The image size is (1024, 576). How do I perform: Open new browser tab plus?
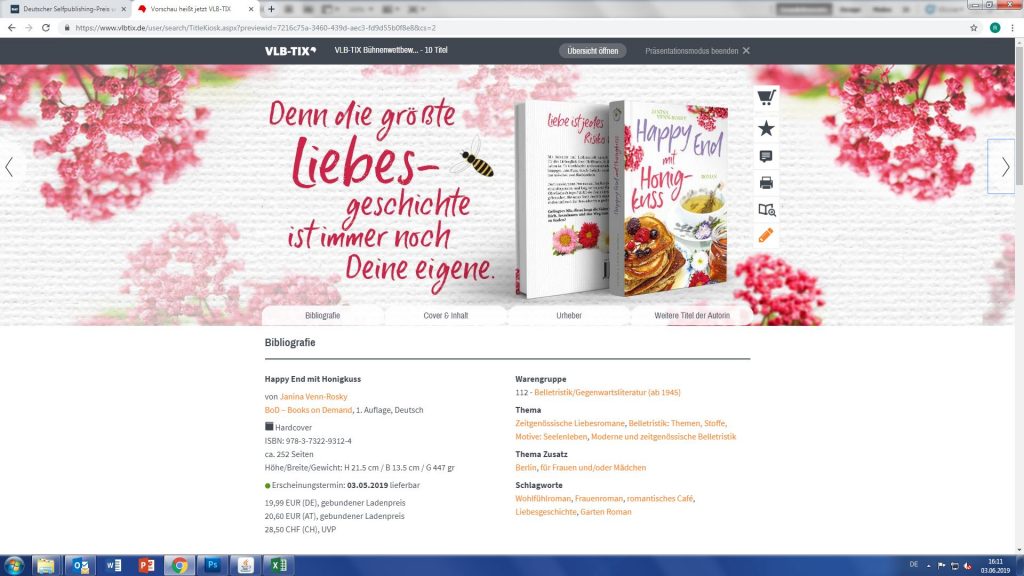(271, 9)
